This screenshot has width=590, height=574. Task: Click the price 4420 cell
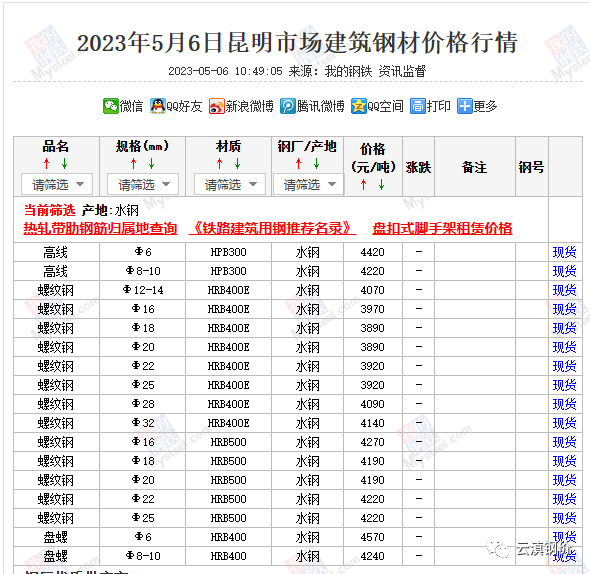coord(373,252)
